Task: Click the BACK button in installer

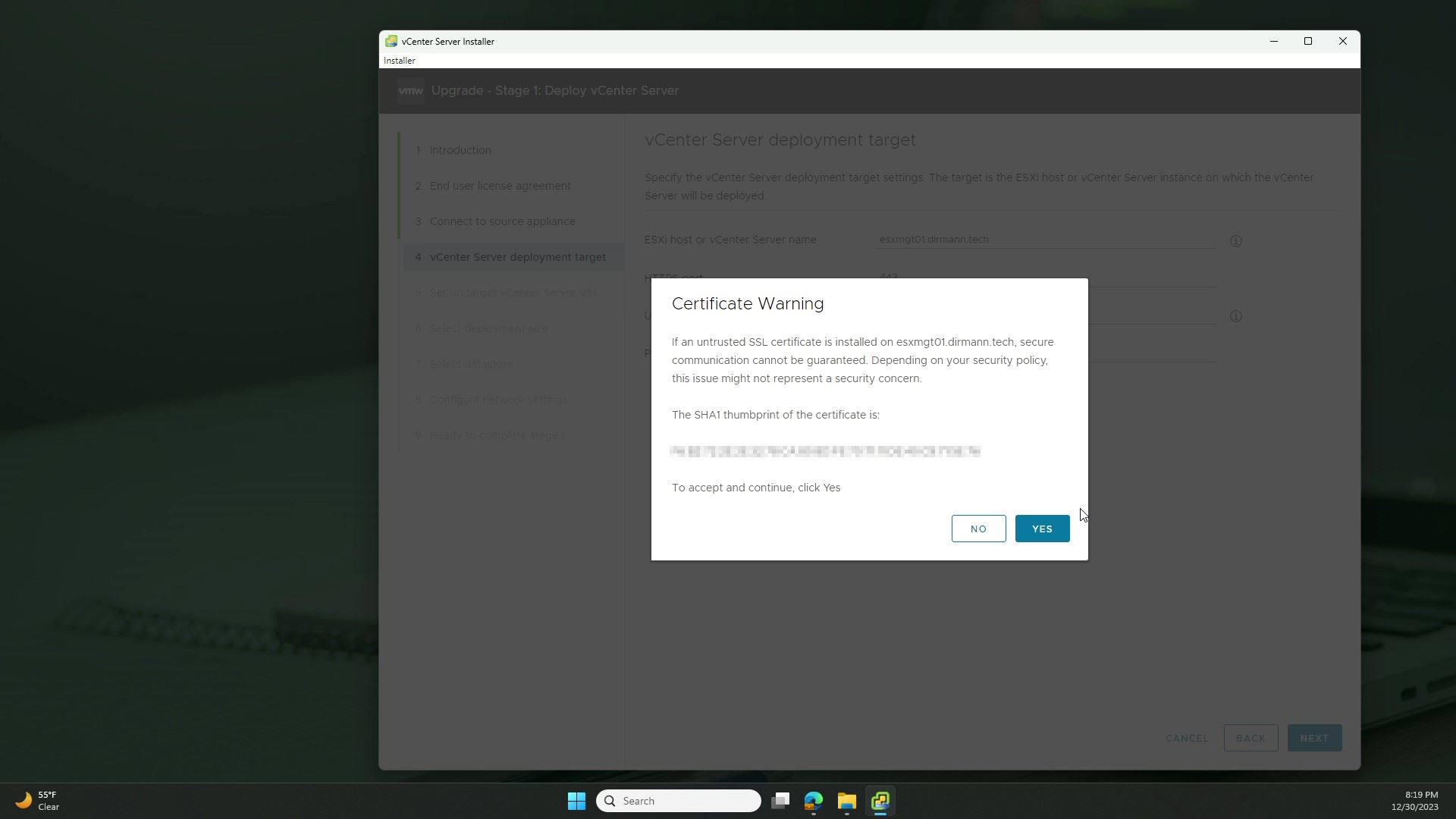Action: (x=1250, y=738)
